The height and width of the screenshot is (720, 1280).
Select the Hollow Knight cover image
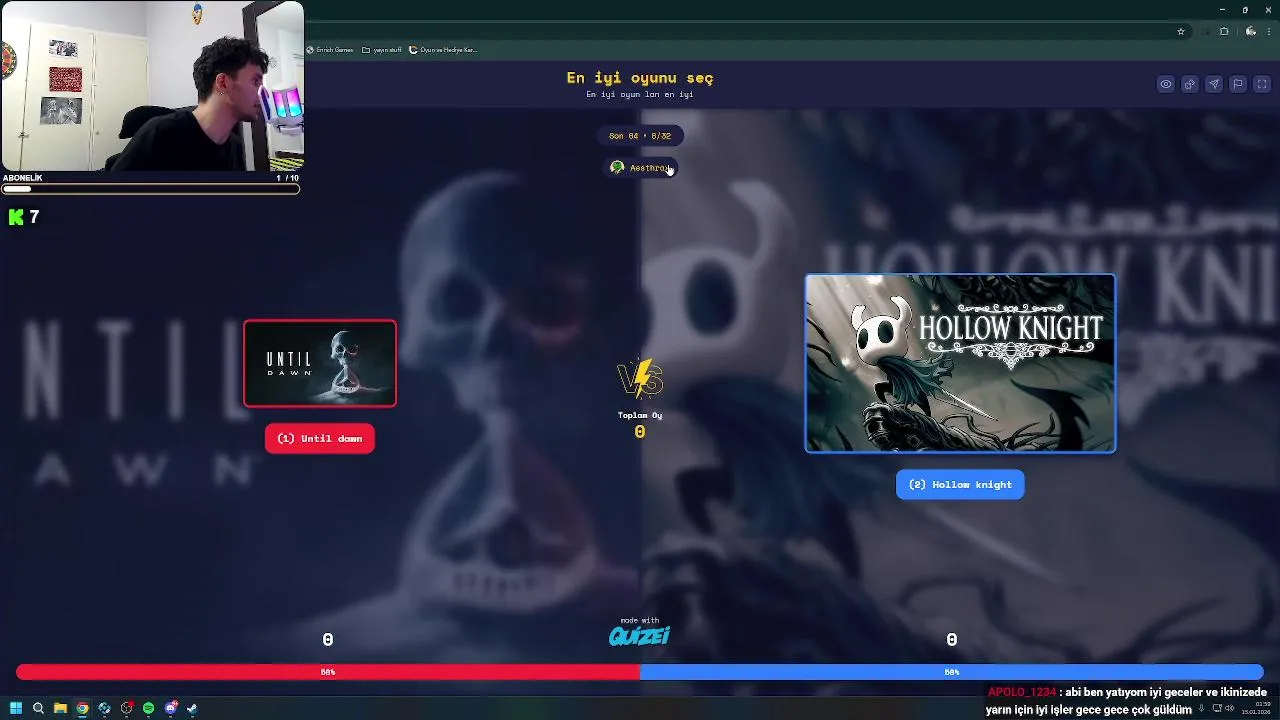click(960, 363)
